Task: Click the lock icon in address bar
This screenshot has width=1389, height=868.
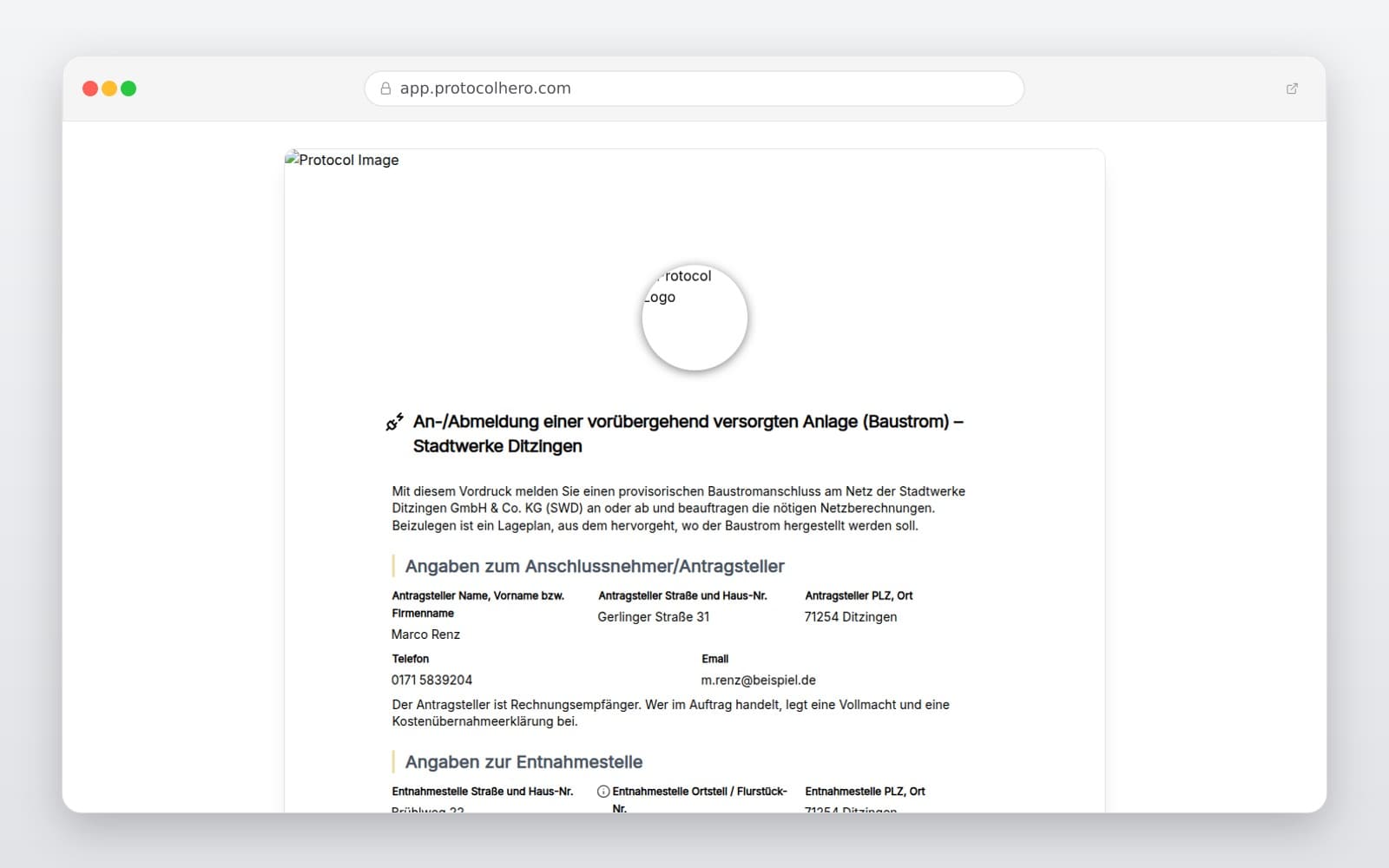Action: tap(385, 89)
